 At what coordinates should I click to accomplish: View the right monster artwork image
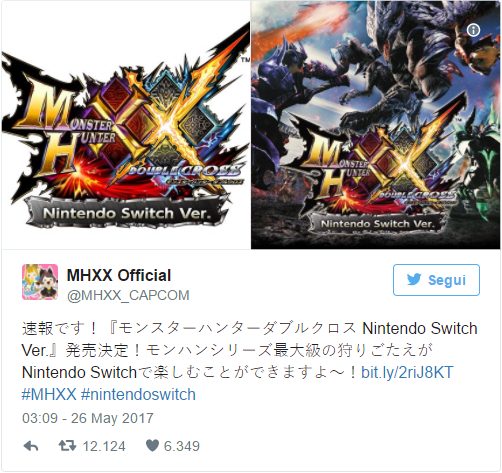(x=376, y=124)
